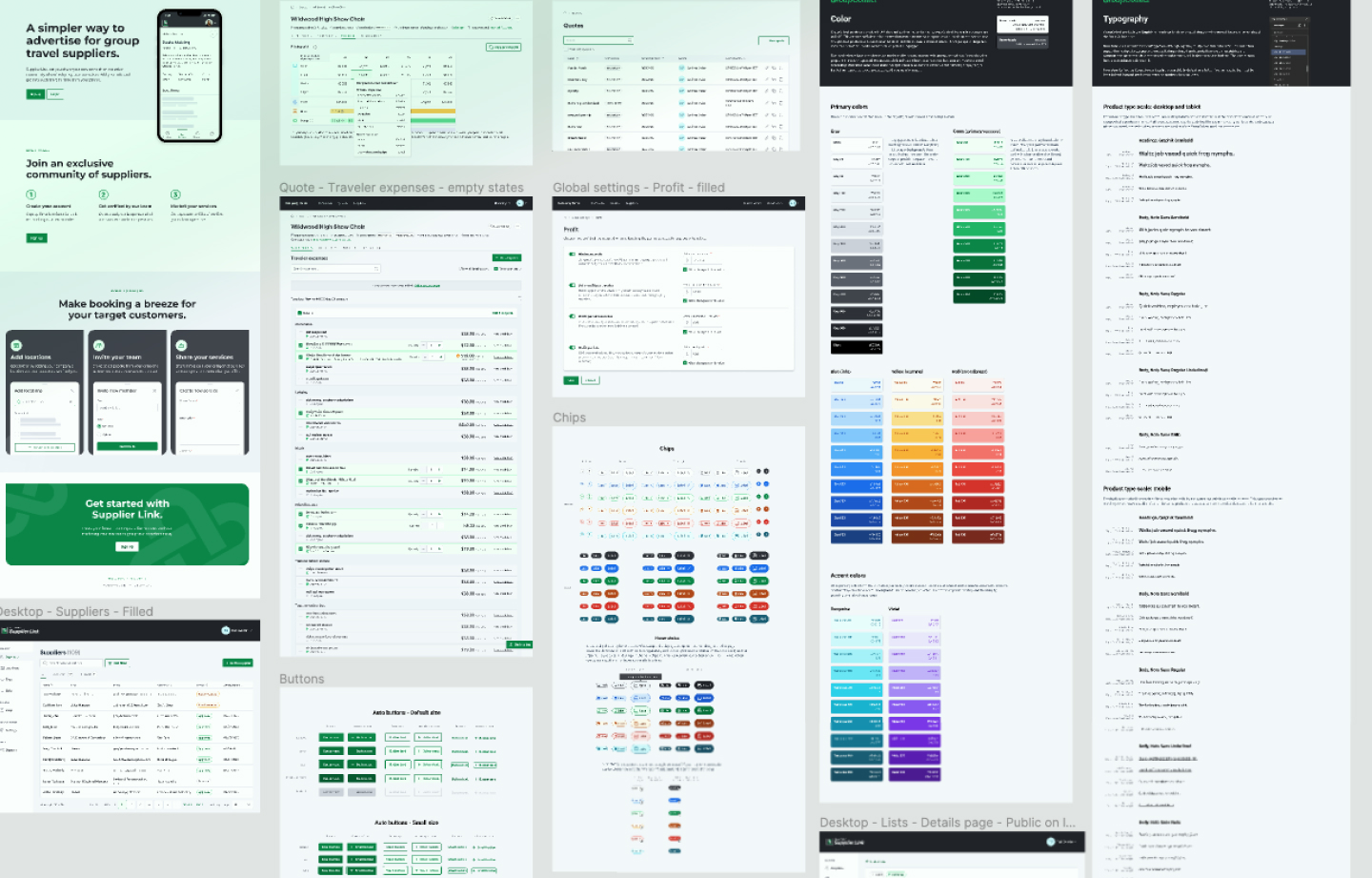This screenshot has width=1372, height=878.
Task: Click the heading A simpler way to advertise
Action: click(x=83, y=41)
